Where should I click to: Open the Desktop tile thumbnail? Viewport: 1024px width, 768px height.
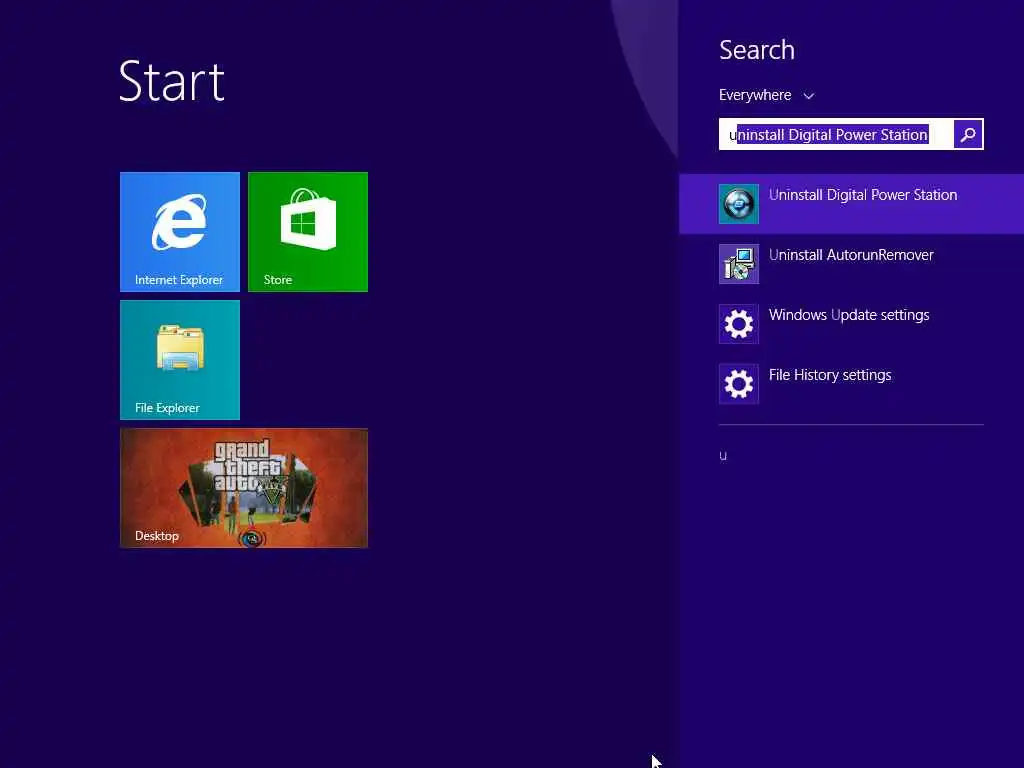click(x=244, y=488)
